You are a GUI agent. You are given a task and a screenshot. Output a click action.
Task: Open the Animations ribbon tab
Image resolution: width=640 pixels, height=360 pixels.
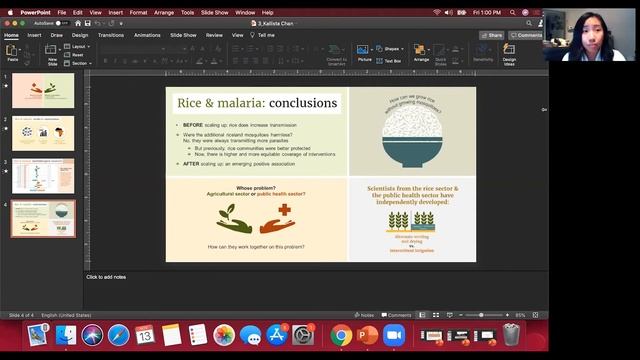coord(147,35)
